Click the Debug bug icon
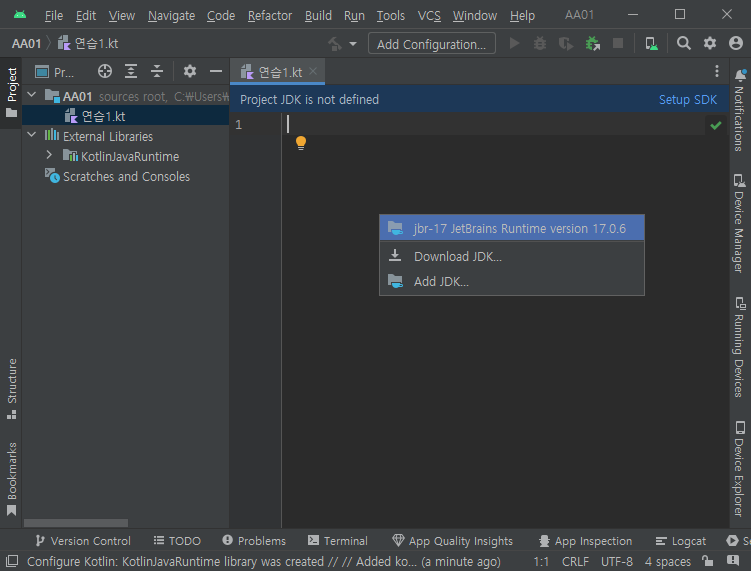The width and height of the screenshot is (751, 571). tap(540, 44)
